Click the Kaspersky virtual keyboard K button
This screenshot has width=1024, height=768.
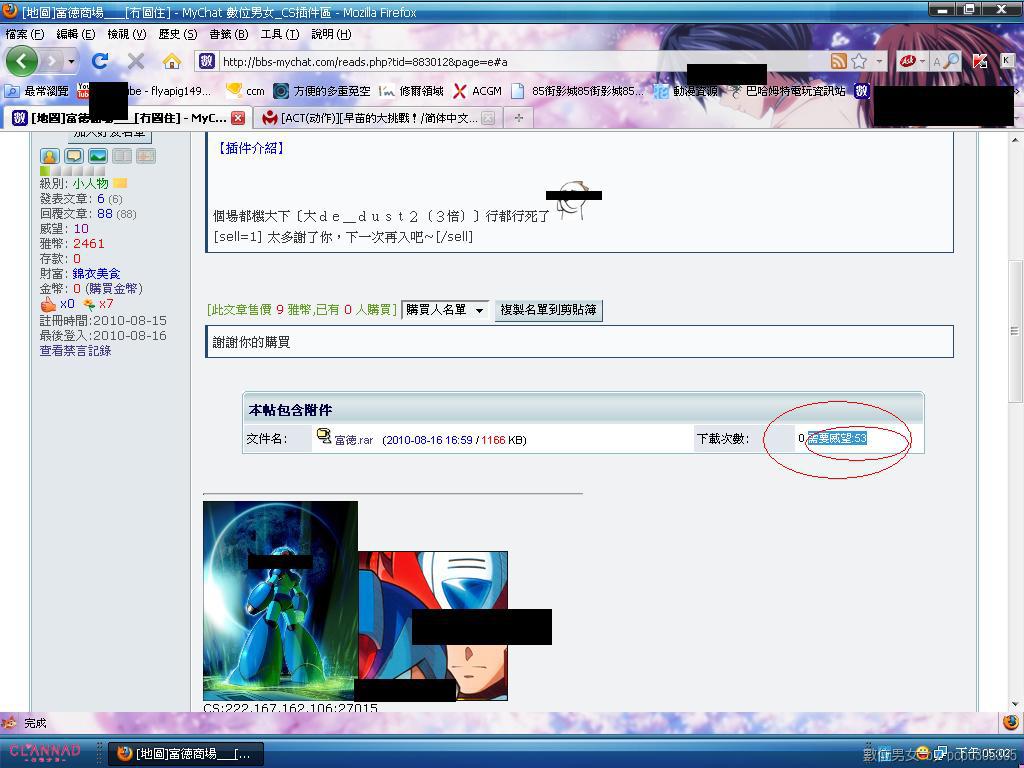click(1006, 60)
